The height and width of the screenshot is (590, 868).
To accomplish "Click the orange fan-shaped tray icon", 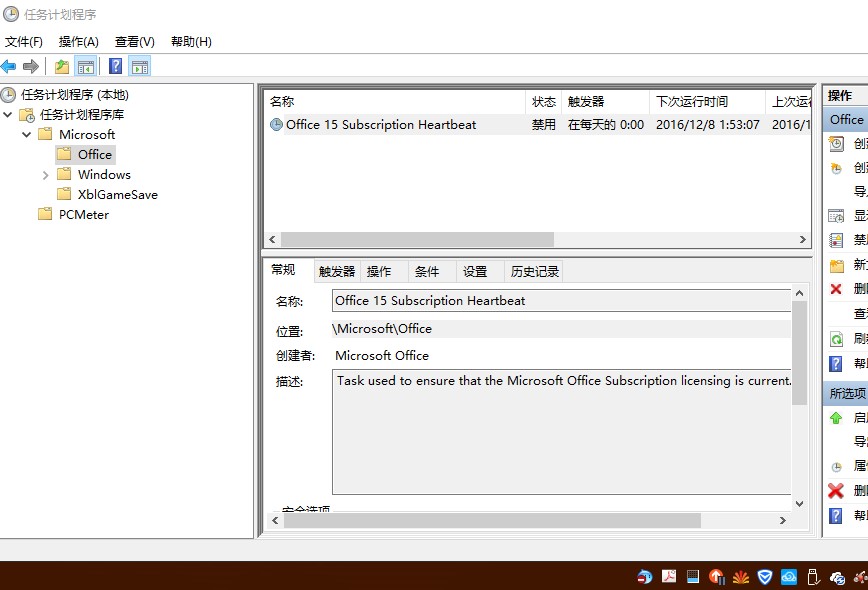I will coord(741,577).
